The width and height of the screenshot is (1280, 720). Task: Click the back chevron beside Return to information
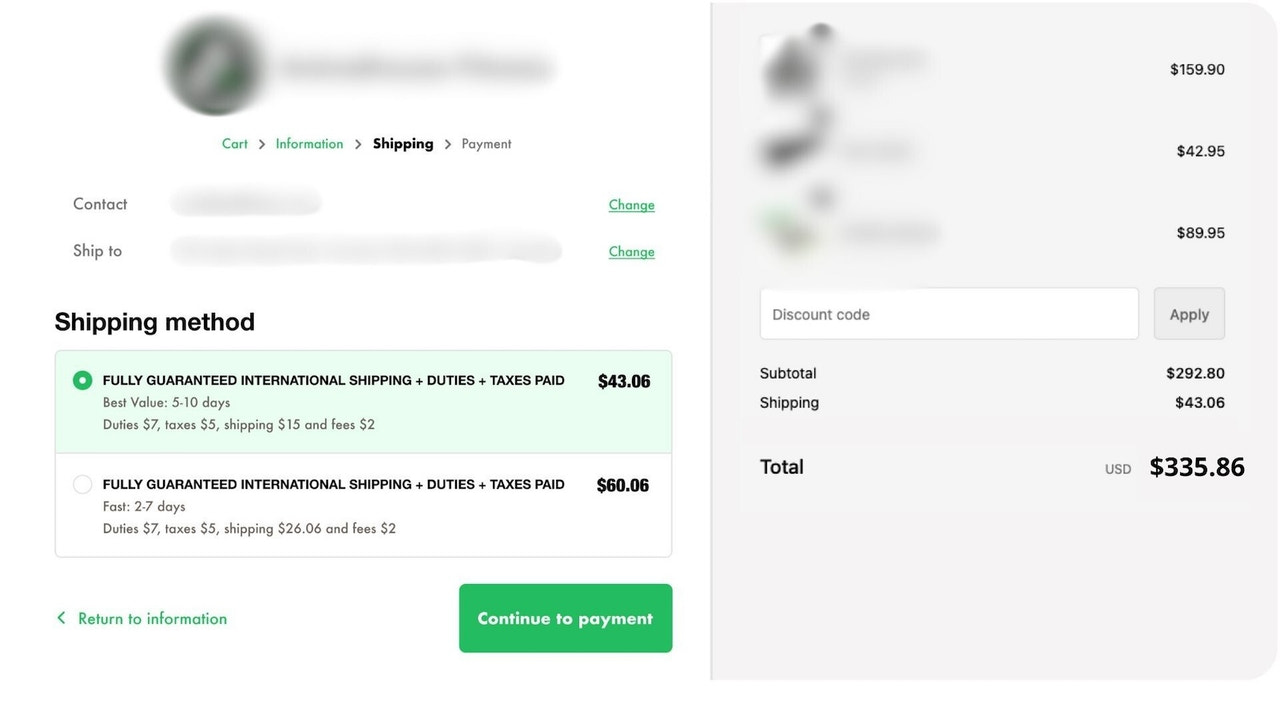click(61, 618)
